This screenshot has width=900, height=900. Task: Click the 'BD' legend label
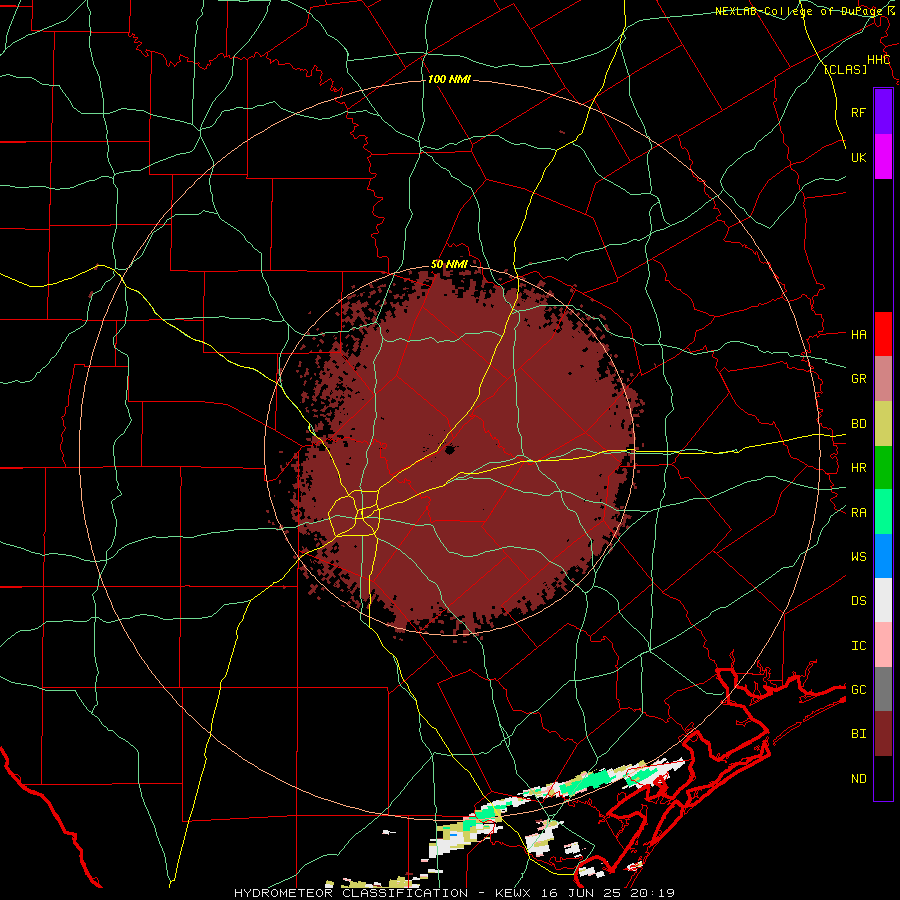click(x=858, y=424)
